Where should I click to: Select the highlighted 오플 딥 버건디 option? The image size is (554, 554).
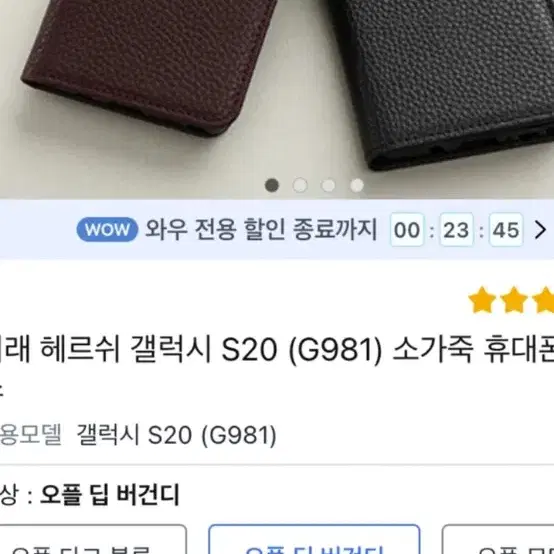pos(314,540)
